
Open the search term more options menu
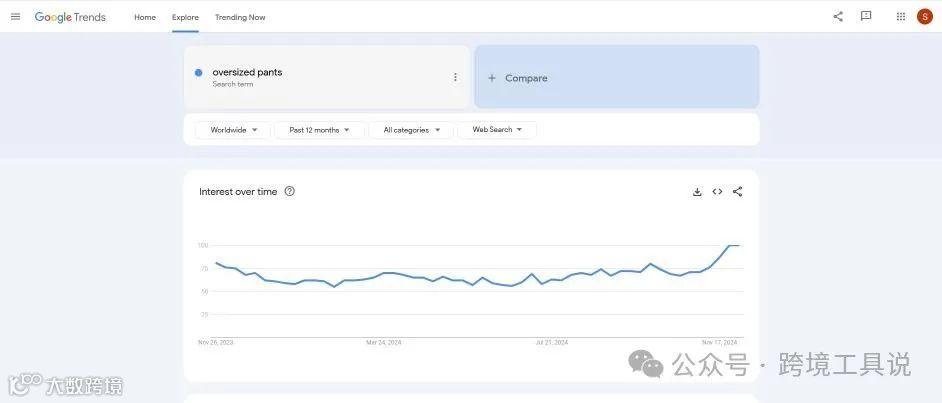pos(455,77)
